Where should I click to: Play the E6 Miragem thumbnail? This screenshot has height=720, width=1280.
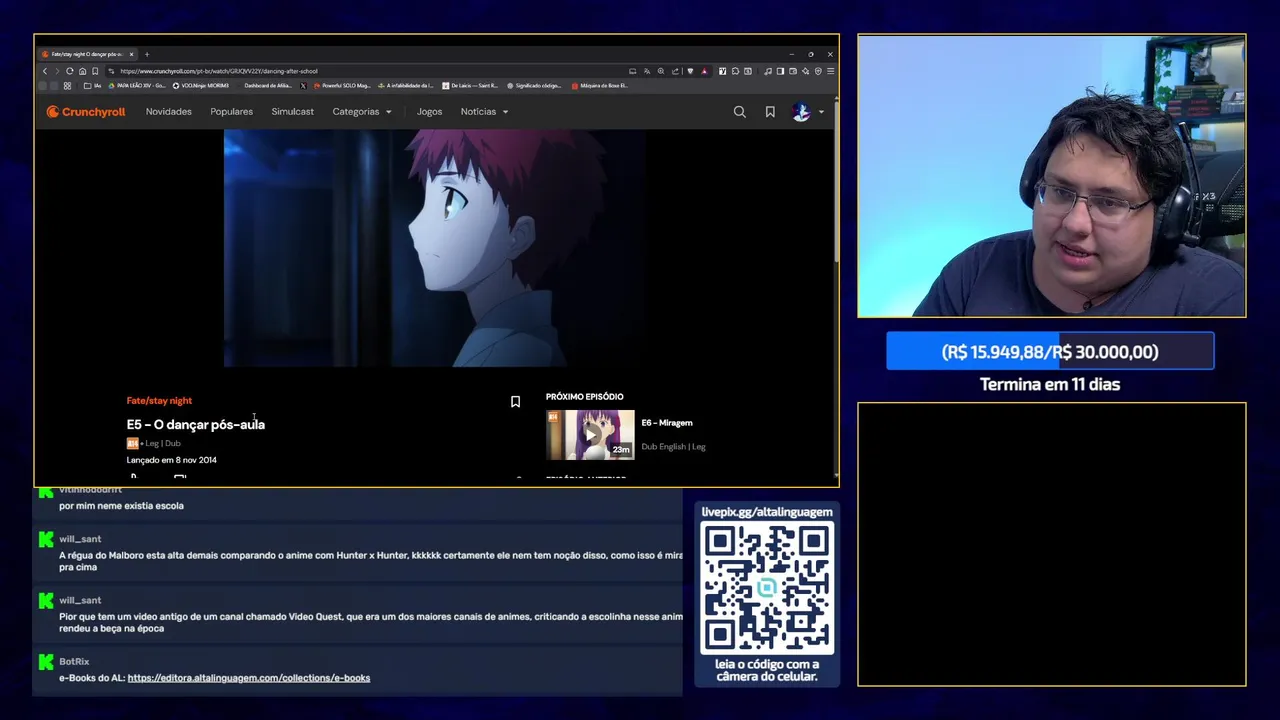(590, 435)
